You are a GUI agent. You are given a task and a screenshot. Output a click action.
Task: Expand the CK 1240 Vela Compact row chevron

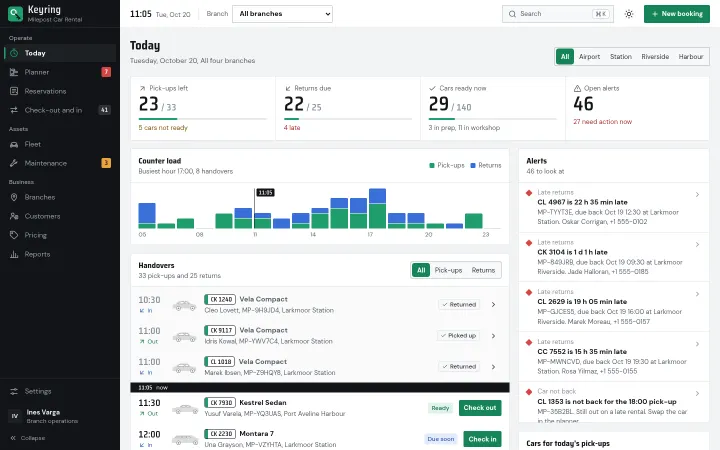pyautogui.click(x=493, y=304)
